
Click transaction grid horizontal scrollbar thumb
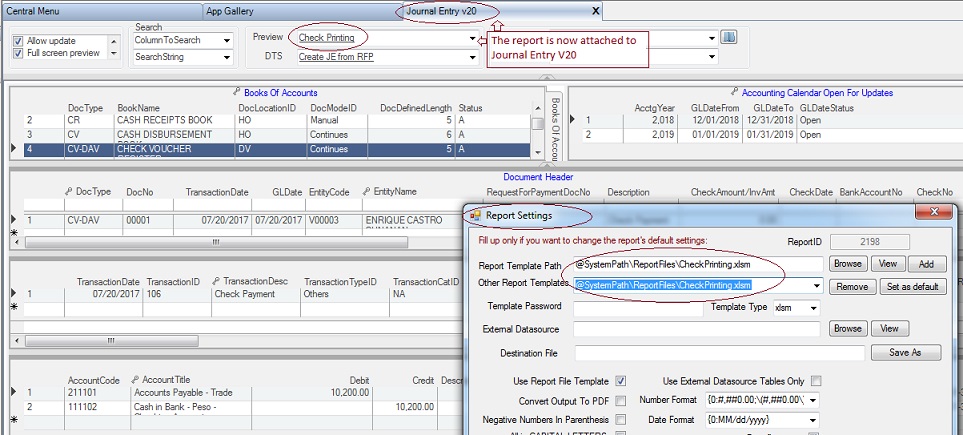pos(111,340)
